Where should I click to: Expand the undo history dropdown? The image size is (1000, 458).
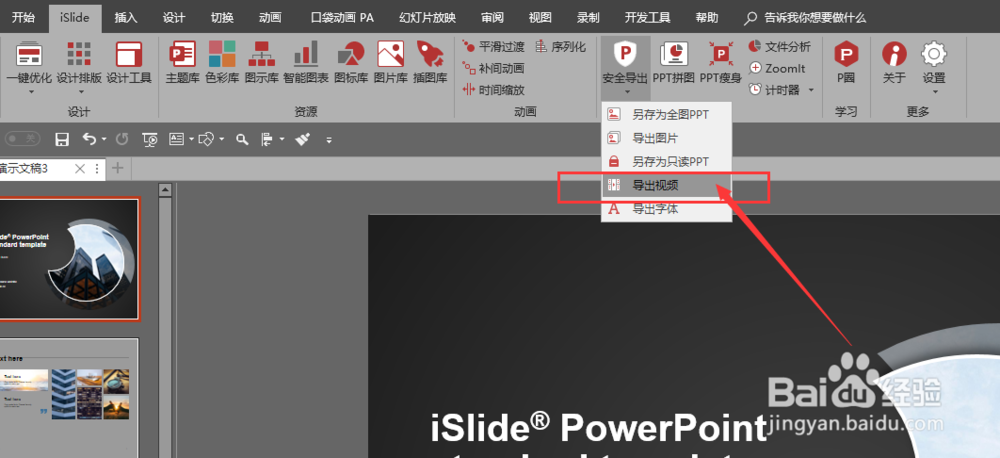(105, 139)
